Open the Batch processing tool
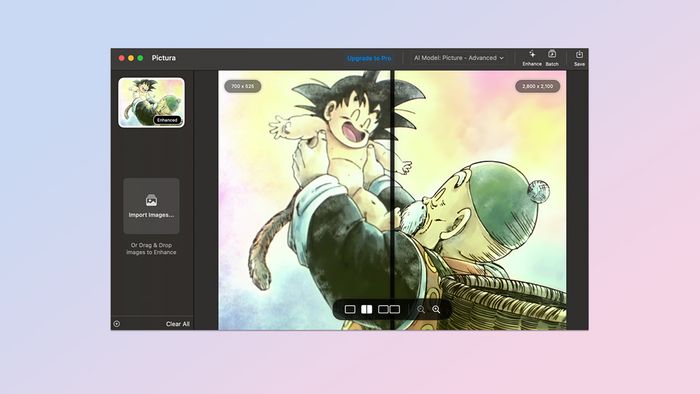The height and width of the screenshot is (394, 700). click(552, 58)
